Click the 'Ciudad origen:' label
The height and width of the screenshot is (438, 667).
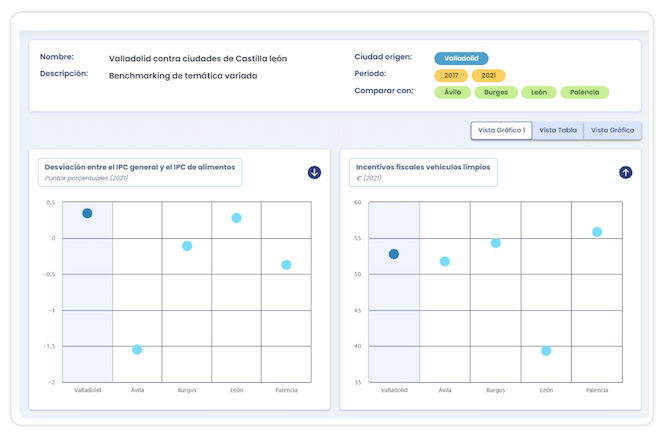pos(383,57)
